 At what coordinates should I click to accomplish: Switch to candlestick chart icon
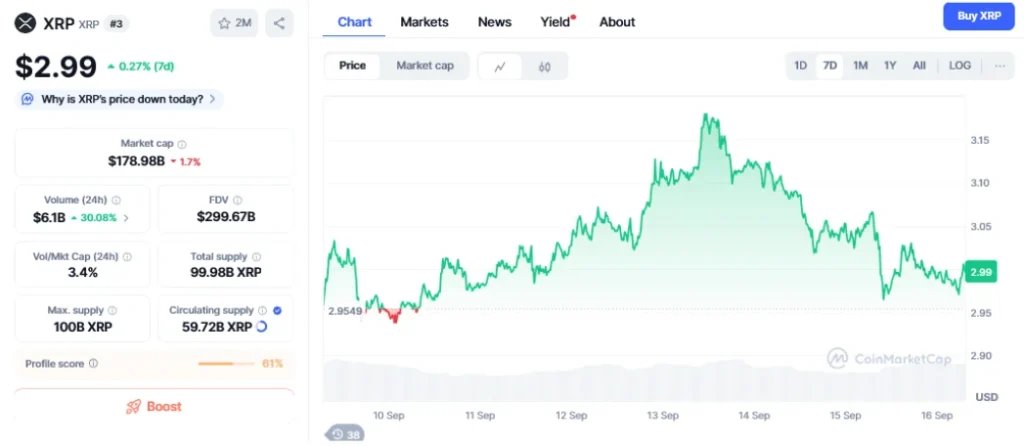pyautogui.click(x=545, y=67)
